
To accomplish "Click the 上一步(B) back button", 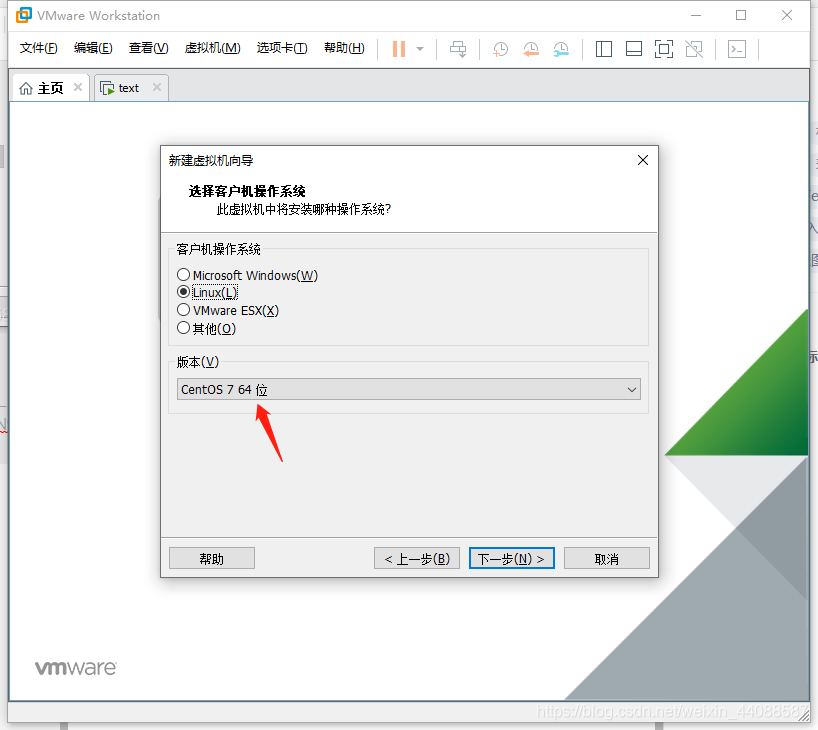I will tap(417, 558).
